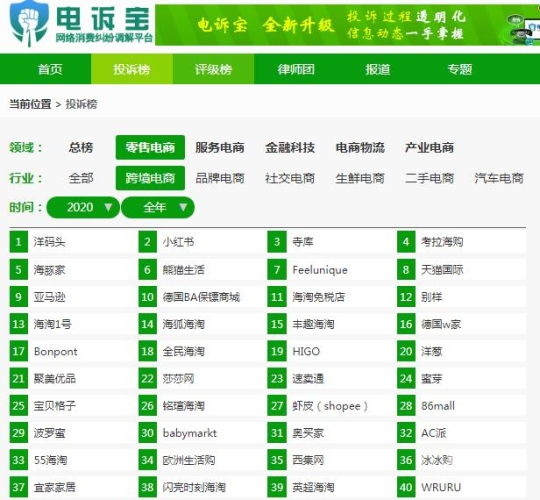
Task: Select 金融科技 in the 领域 filter
Action: click(x=290, y=147)
